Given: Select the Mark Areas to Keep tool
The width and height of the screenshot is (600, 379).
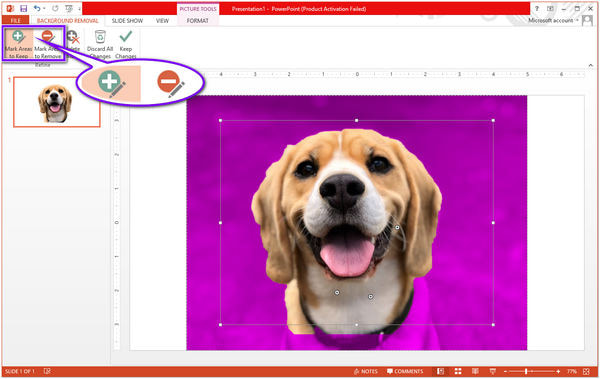Looking at the screenshot, I should 18,44.
